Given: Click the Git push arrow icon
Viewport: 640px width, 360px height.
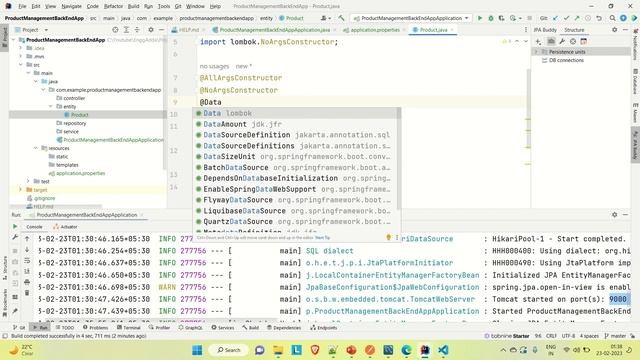Looking at the screenshot, I should pyautogui.click(x=577, y=18).
